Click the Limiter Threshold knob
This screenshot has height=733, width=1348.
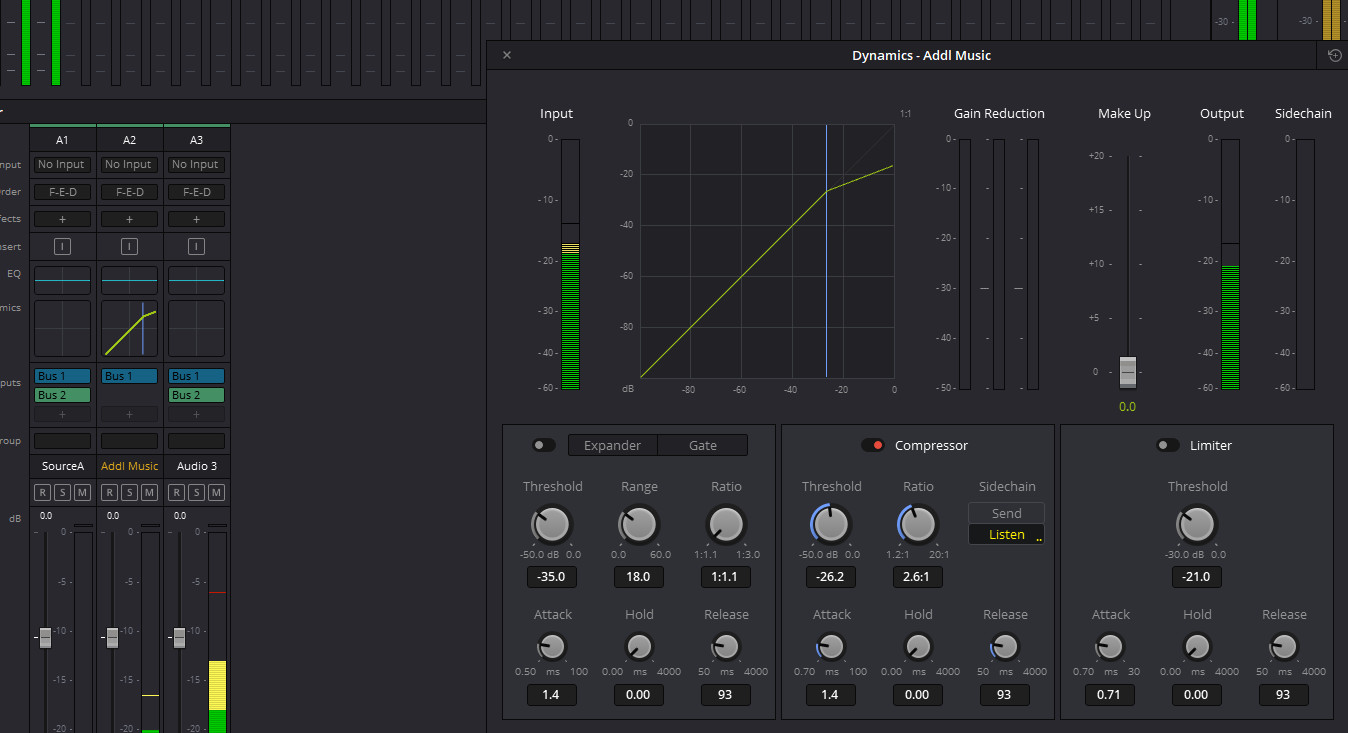(1197, 524)
